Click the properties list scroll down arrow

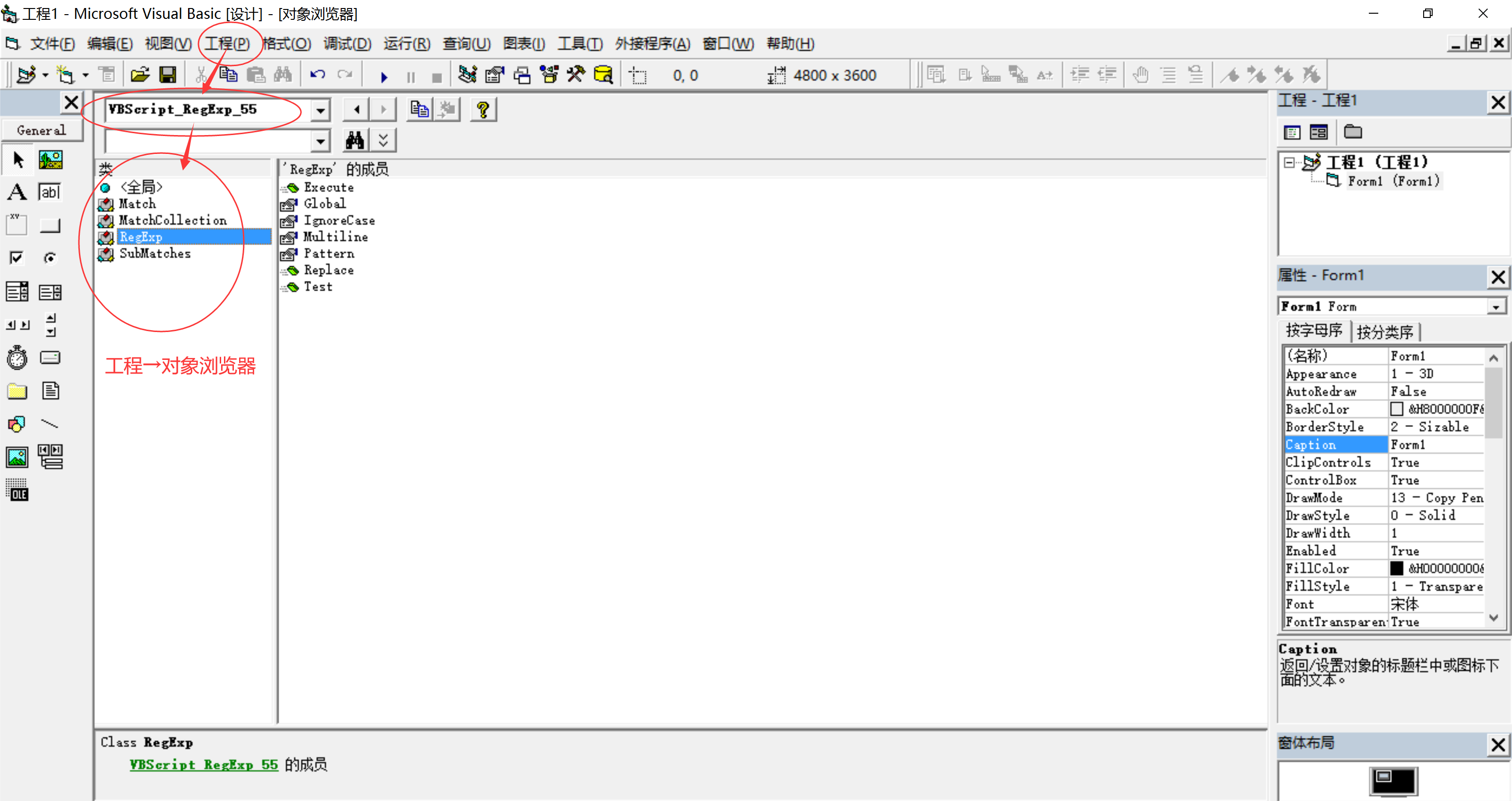click(x=1494, y=618)
